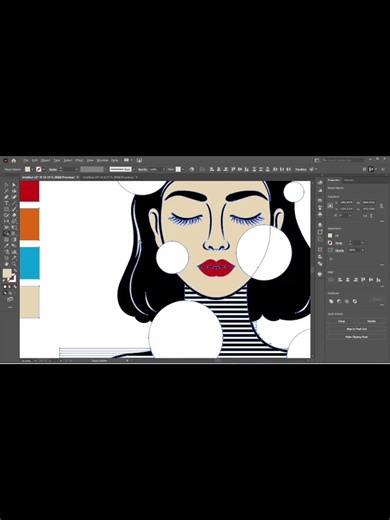390x520 pixels.
Task: Open the View menu
Action: [x=90, y=160]
